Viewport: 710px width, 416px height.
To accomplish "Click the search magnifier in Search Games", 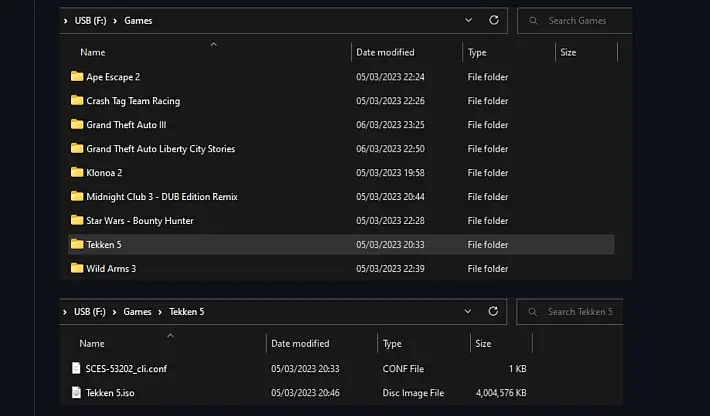I will pos(533,20).
